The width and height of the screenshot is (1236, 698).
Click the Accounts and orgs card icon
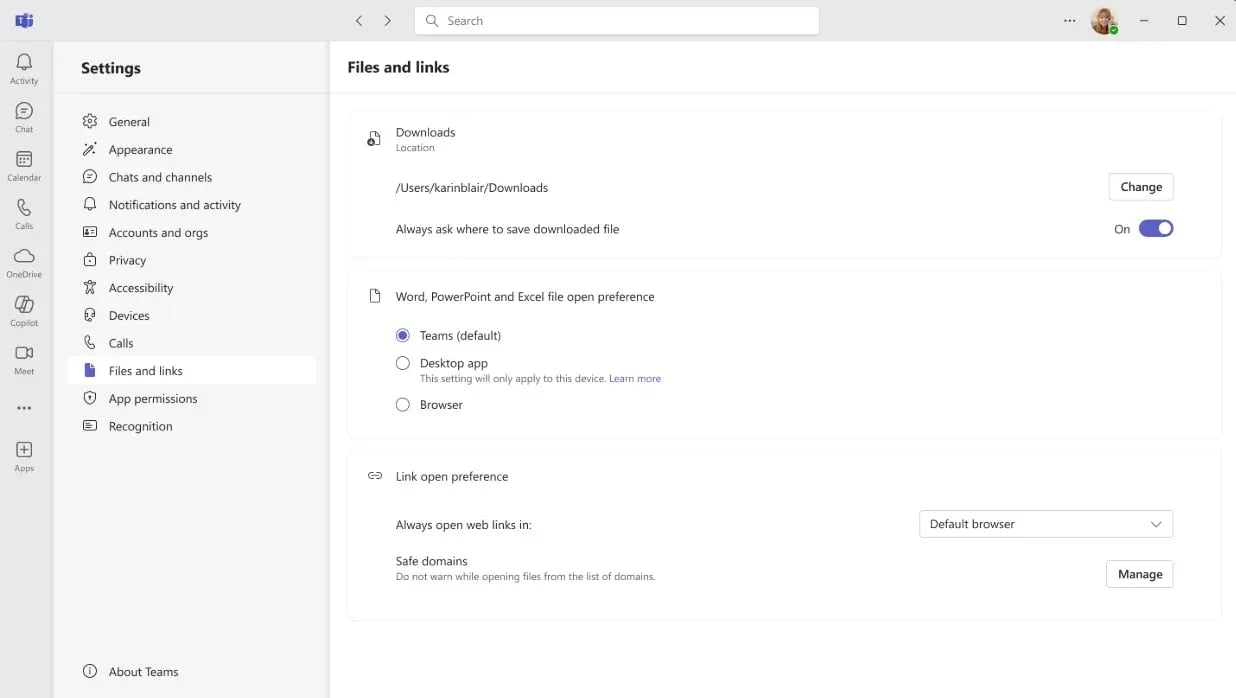(90, 233)
